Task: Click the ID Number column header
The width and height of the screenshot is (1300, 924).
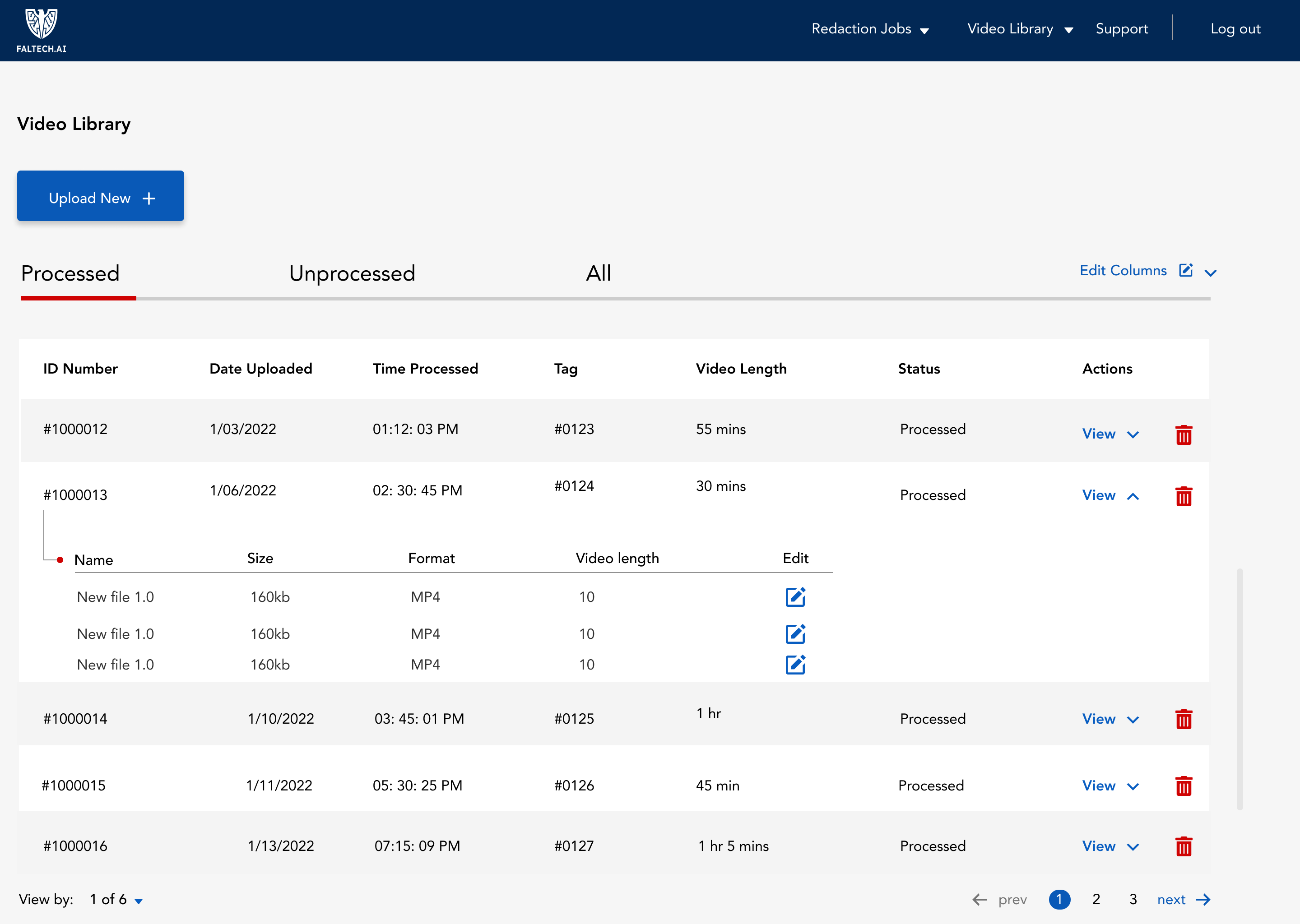Action: pyautogui.click(x=80, y=369)
